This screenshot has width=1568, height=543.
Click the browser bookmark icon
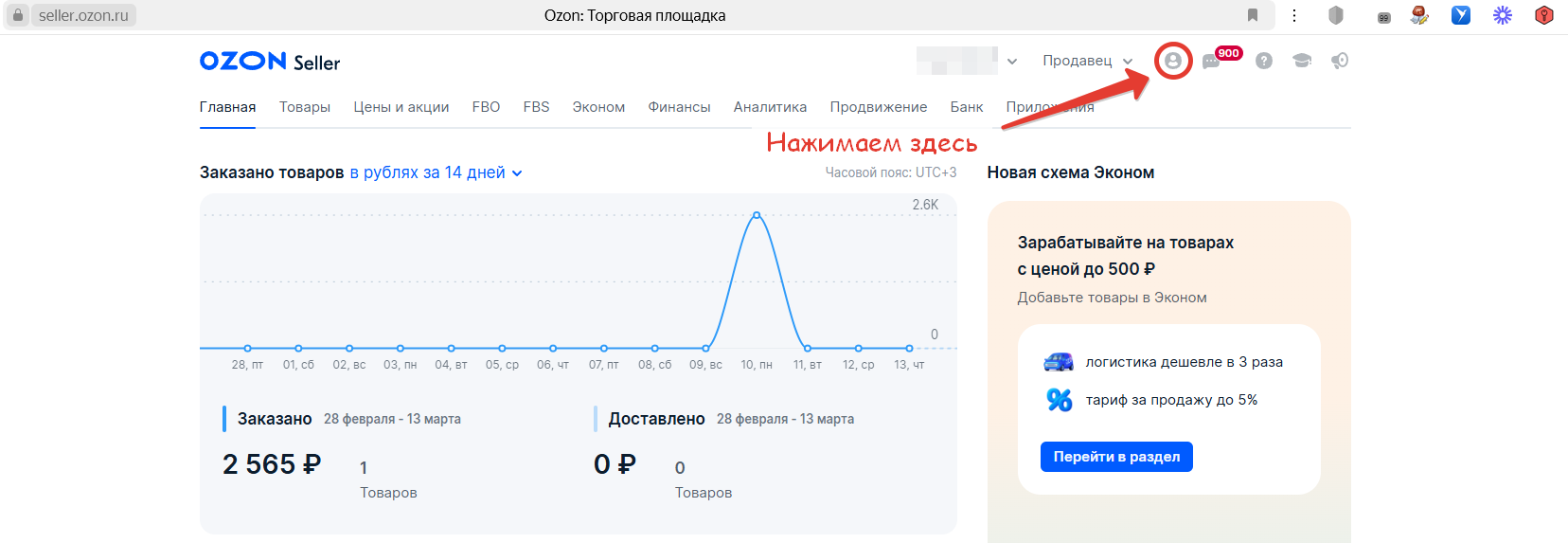1253,15
